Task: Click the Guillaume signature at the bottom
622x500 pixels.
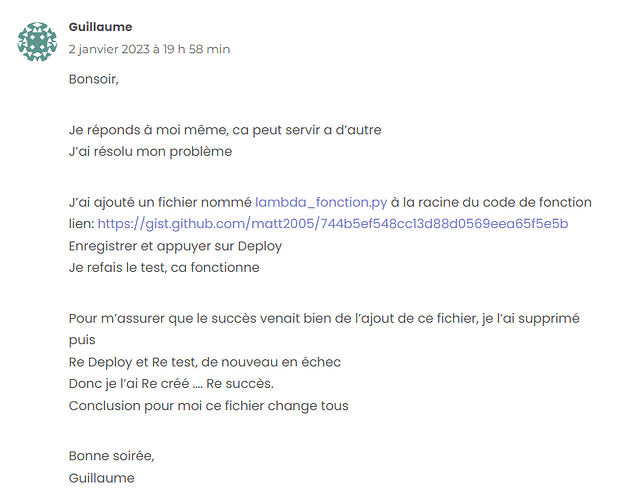Action: pos(102,478)
